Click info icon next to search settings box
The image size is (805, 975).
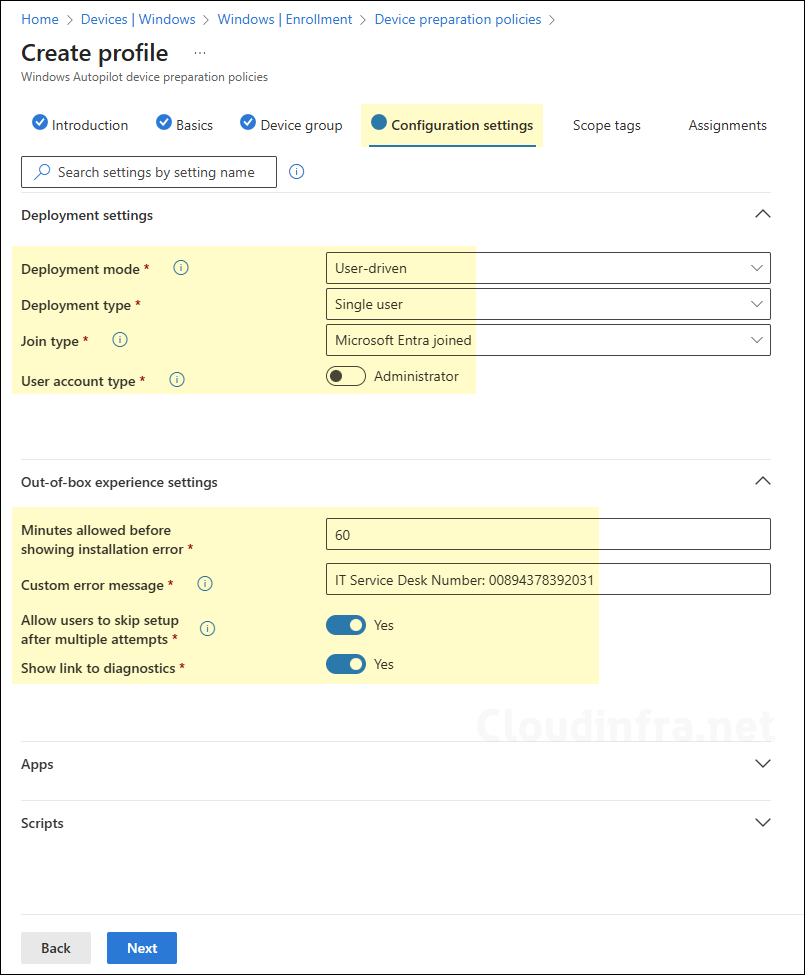(x=296, y=172)
